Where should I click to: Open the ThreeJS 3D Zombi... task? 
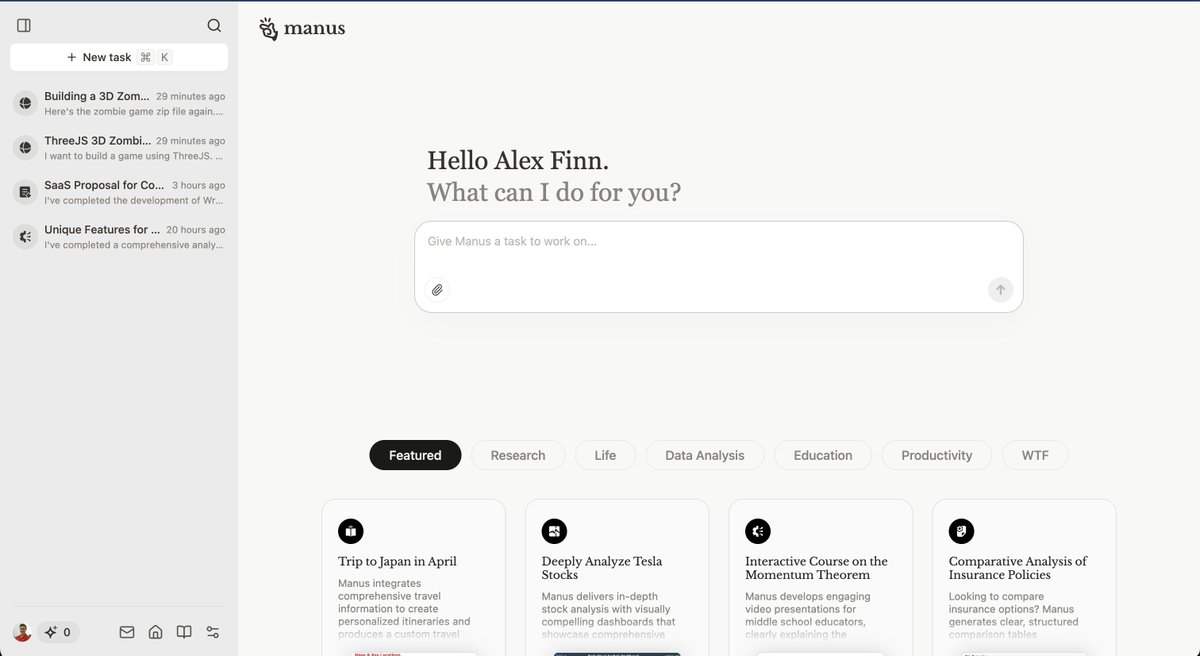(x=119, y=148)
